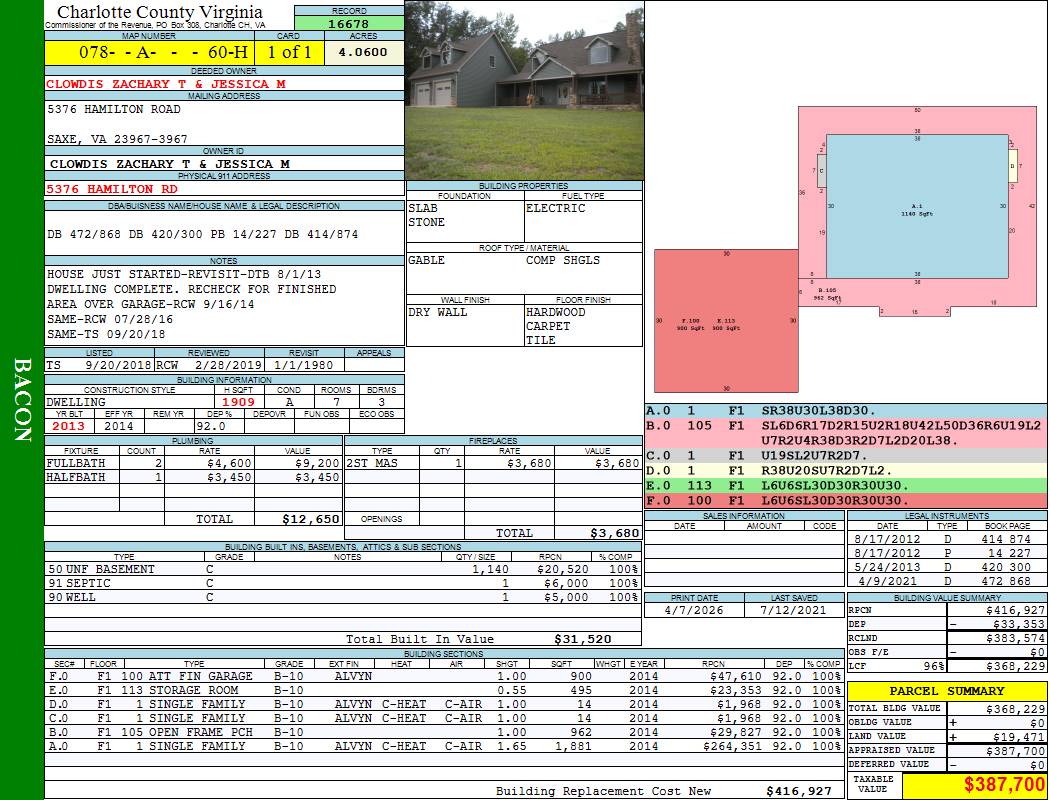Click the H SQFT value 1909
This screenshot has height=800, width=1050.
[x=238, y=402]
